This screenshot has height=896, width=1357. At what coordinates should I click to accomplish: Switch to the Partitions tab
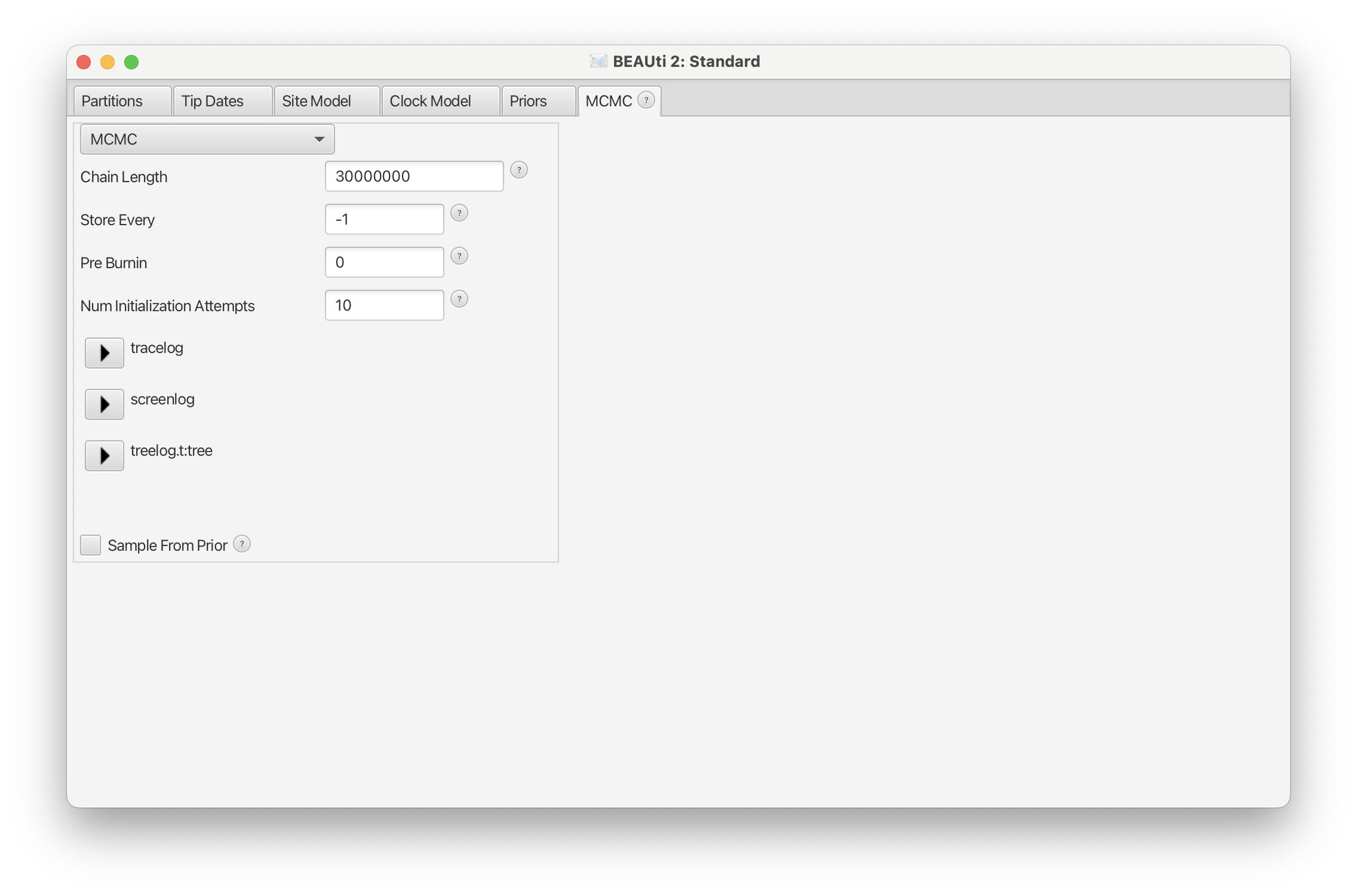point(122,101)
